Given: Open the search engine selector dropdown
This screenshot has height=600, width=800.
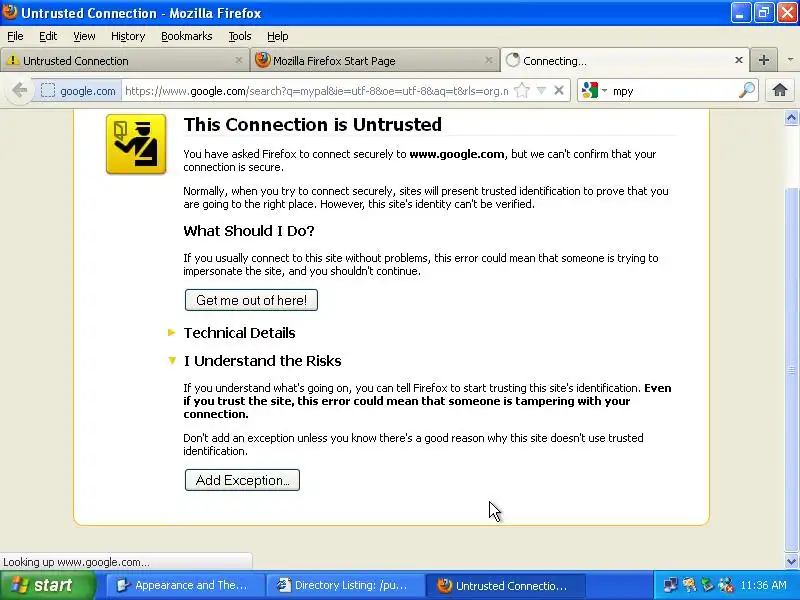Looking at the screenshot, I should coord(605,91).
